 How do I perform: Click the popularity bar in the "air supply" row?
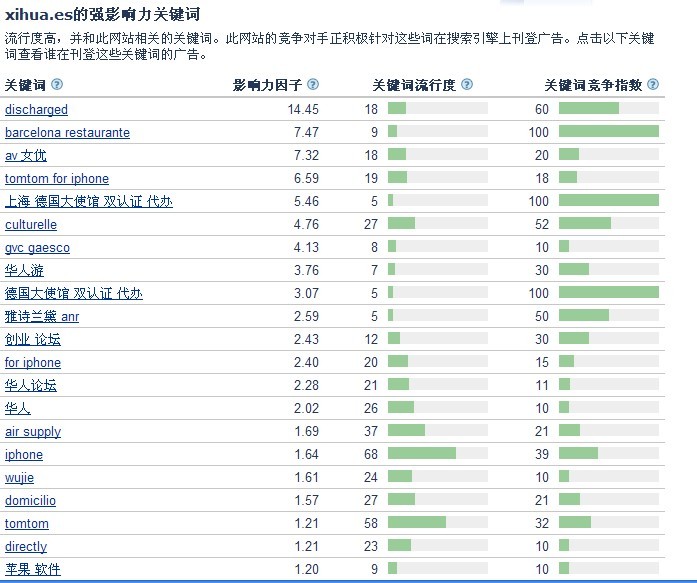tap(406, 431)
